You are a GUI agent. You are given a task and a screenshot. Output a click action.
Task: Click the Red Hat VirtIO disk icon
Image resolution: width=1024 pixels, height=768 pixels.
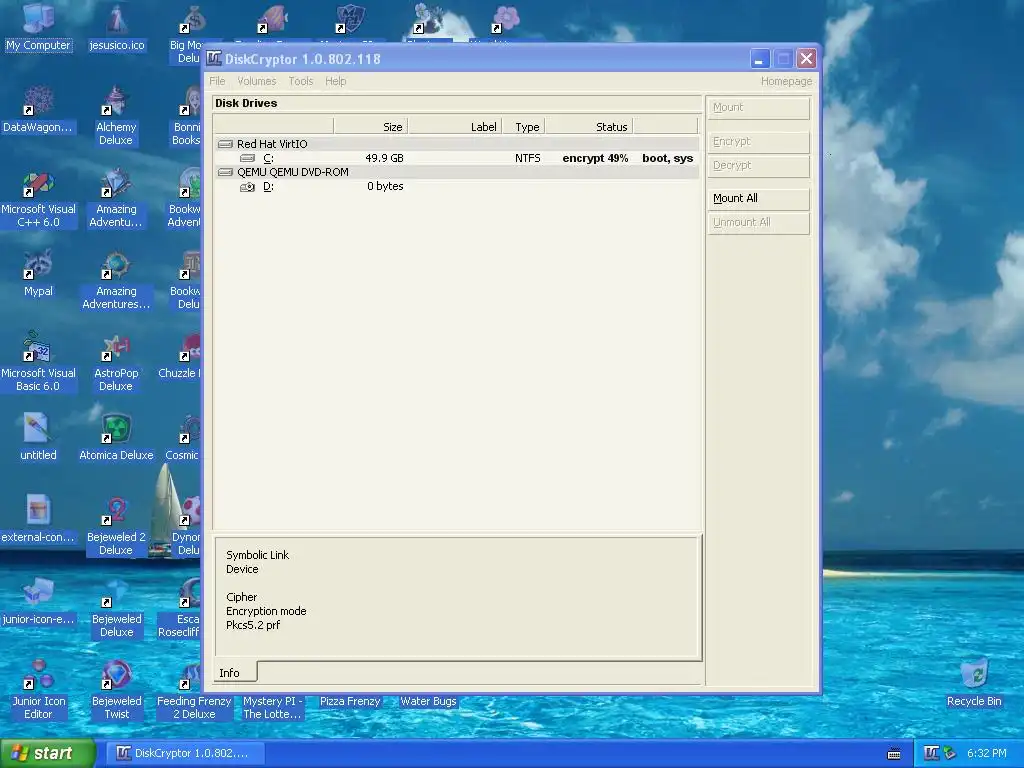click(225, 144)
